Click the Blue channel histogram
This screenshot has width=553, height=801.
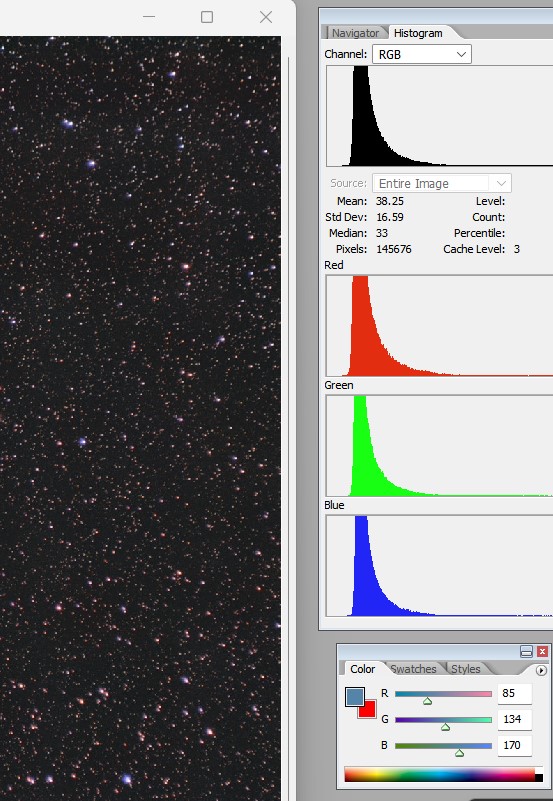pyautogui.click(x=439, y=566)
